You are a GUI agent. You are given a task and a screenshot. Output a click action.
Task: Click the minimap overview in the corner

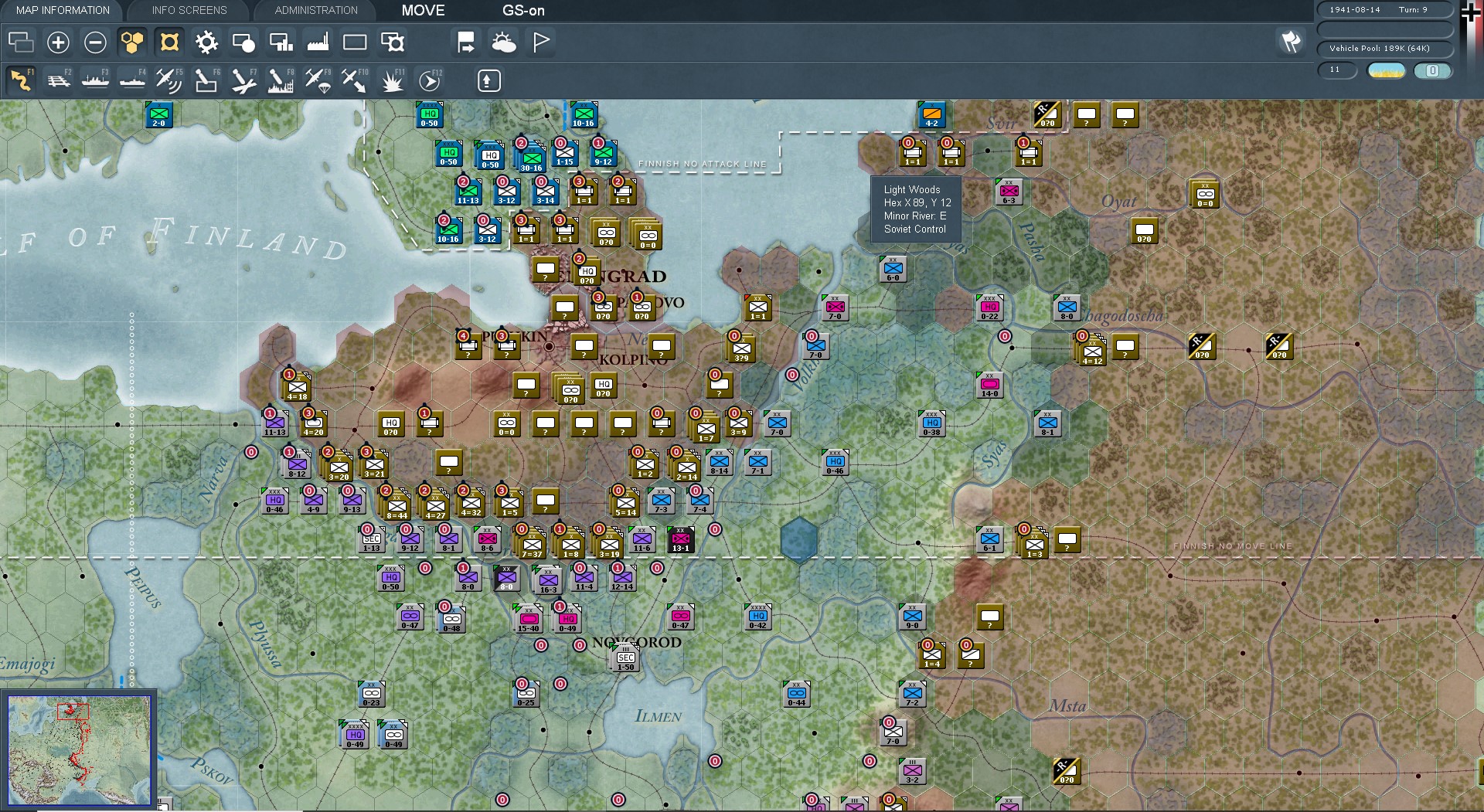tap(80, 750)
